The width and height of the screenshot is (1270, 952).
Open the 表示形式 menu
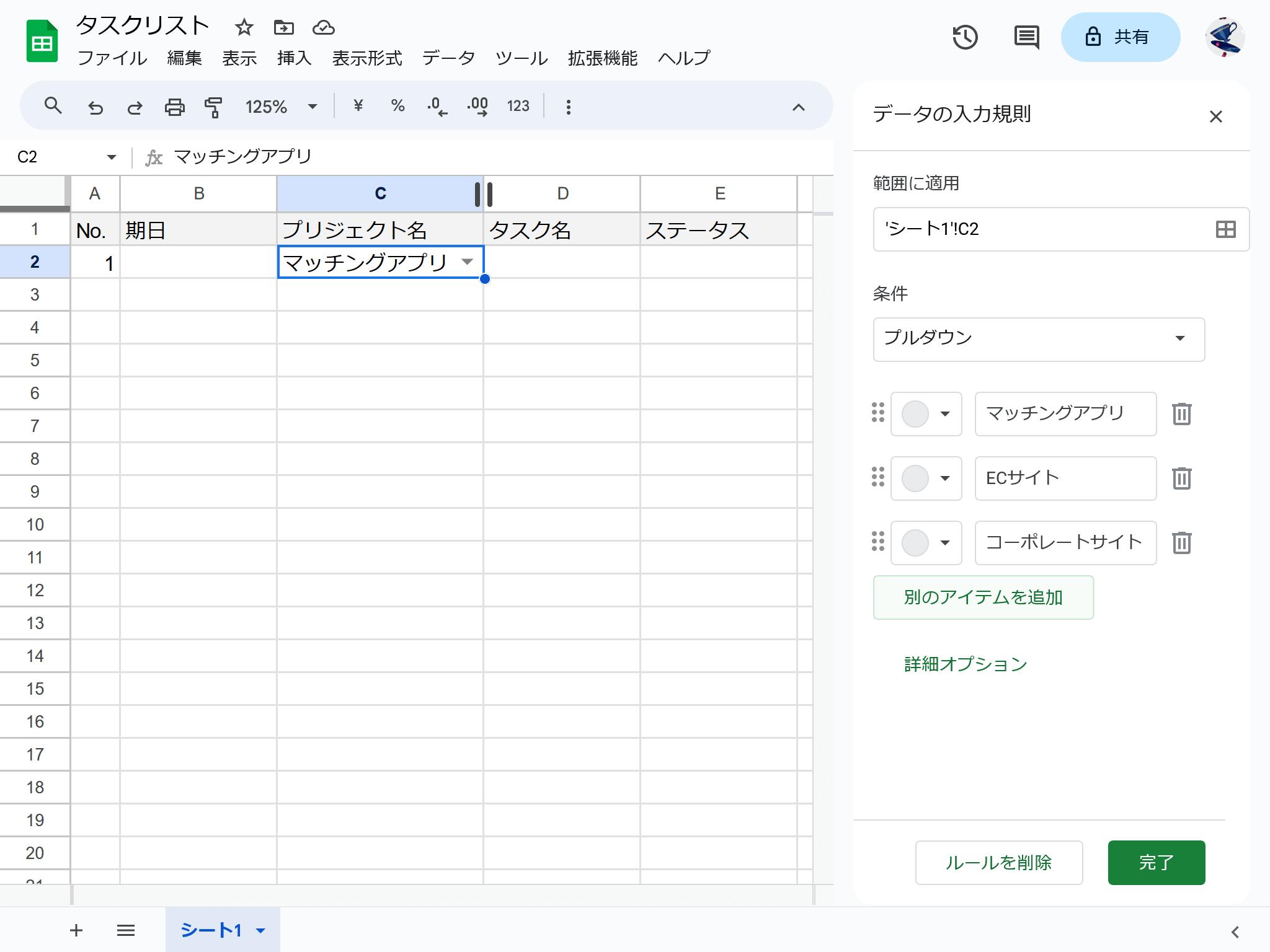coord(367,58)
